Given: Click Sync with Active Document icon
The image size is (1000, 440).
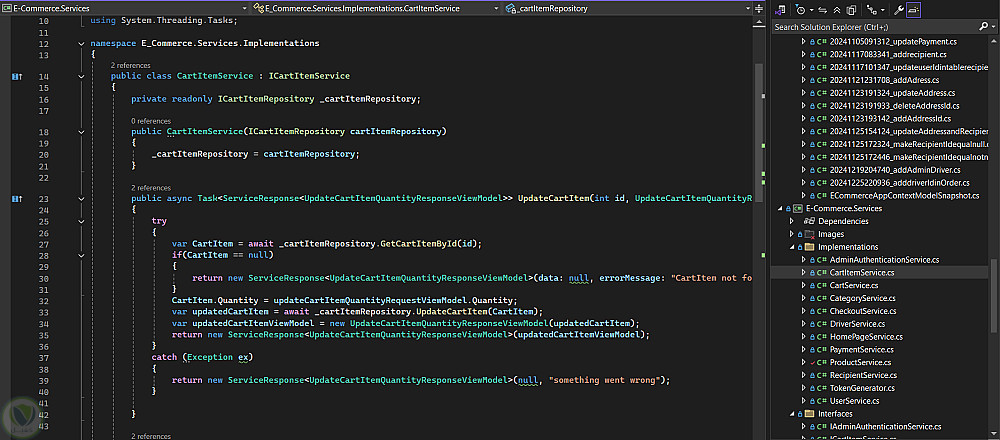Looking at the screenshot, I should click(823, 10).
